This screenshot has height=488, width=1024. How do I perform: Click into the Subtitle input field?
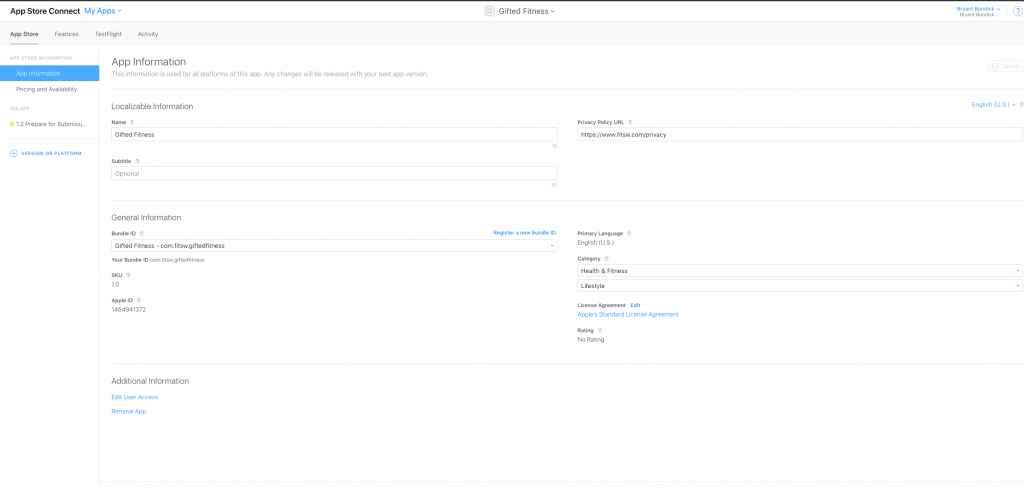coord(334,173)
